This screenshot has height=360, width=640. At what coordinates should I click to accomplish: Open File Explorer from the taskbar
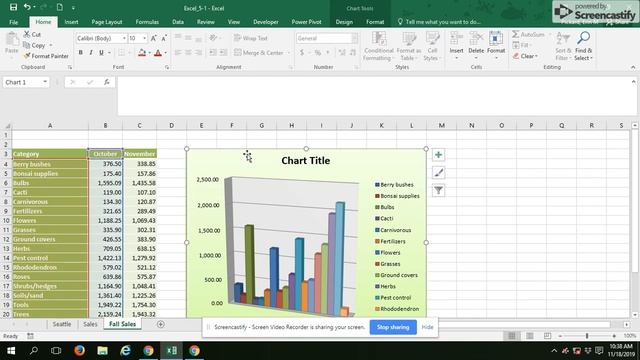pos(102,351)
